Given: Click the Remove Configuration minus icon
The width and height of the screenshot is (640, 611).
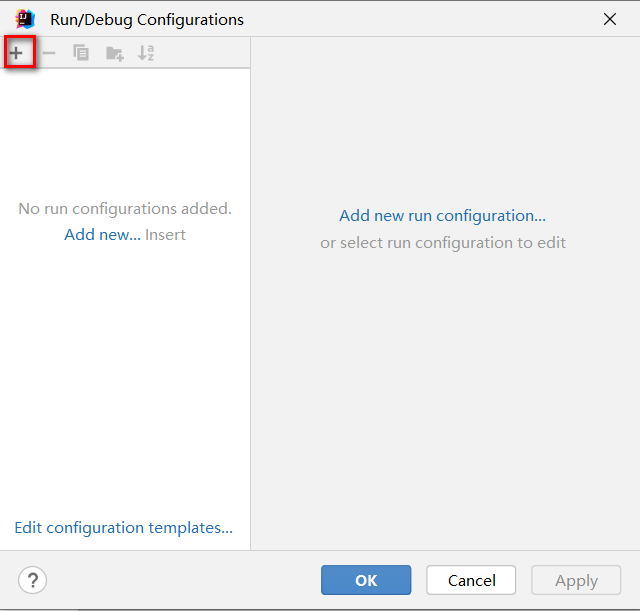Looking at the screenshot, I should (x=49, y=53).
